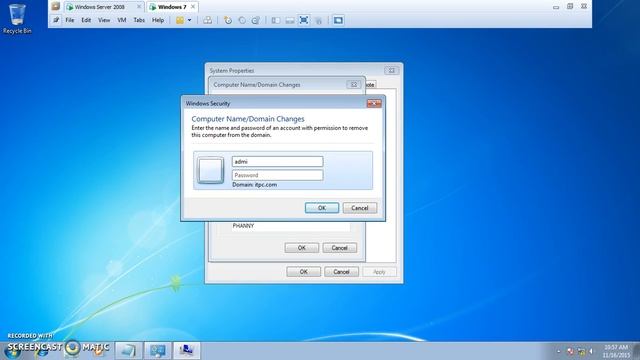The height and width of the screenshot is (360, 640).
Task: Open the File menu
Action: point(70,20)
